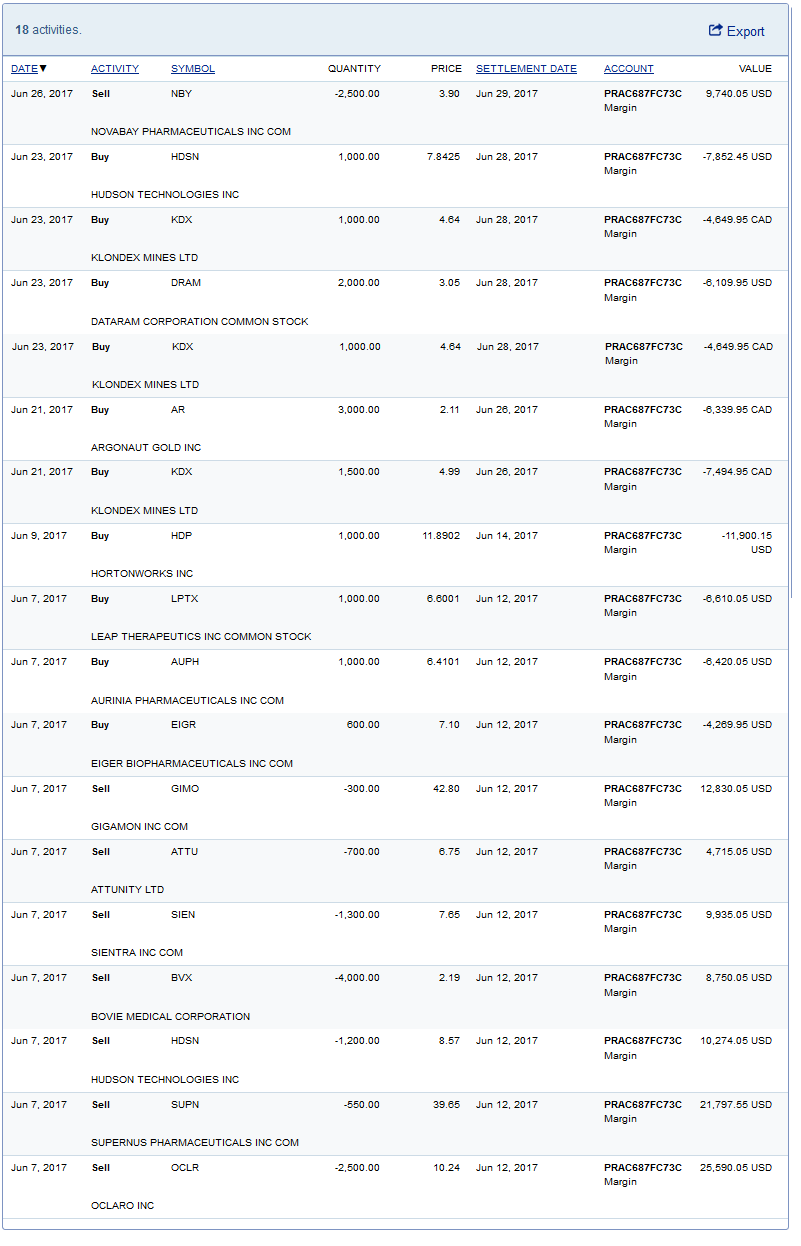Click Novabay Pharmaceuticals Inc Com description

191,131
